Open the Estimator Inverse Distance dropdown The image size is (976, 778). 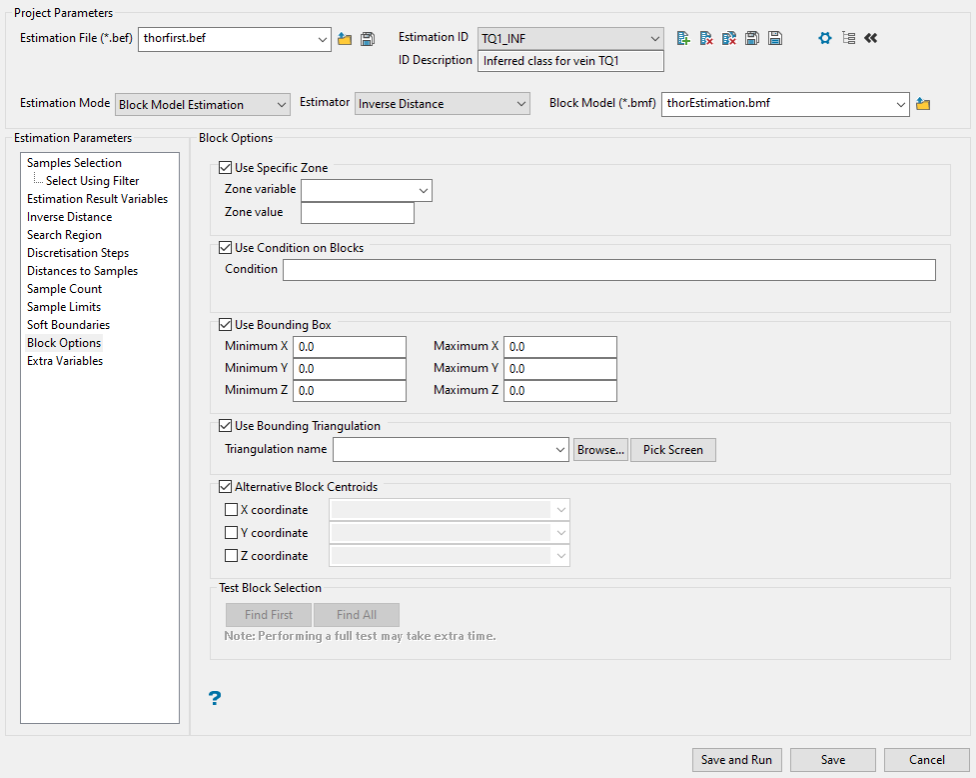(x=442, y=104)
